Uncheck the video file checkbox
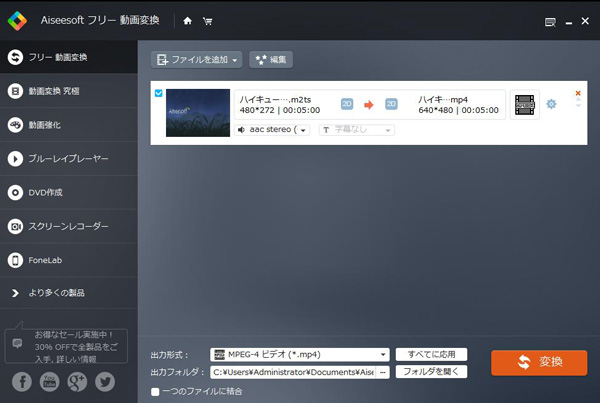This screenshot has width=600, height=403. click(158, 93)
